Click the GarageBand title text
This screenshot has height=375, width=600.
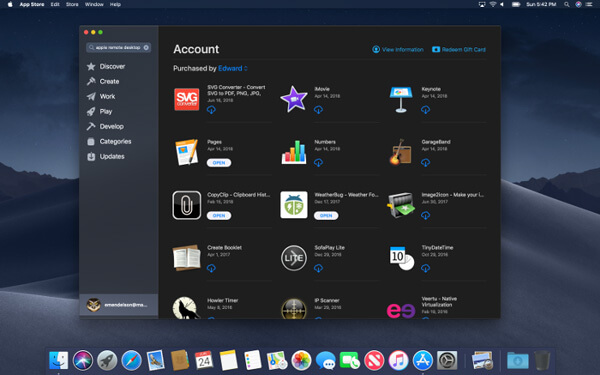pos(436,142)
